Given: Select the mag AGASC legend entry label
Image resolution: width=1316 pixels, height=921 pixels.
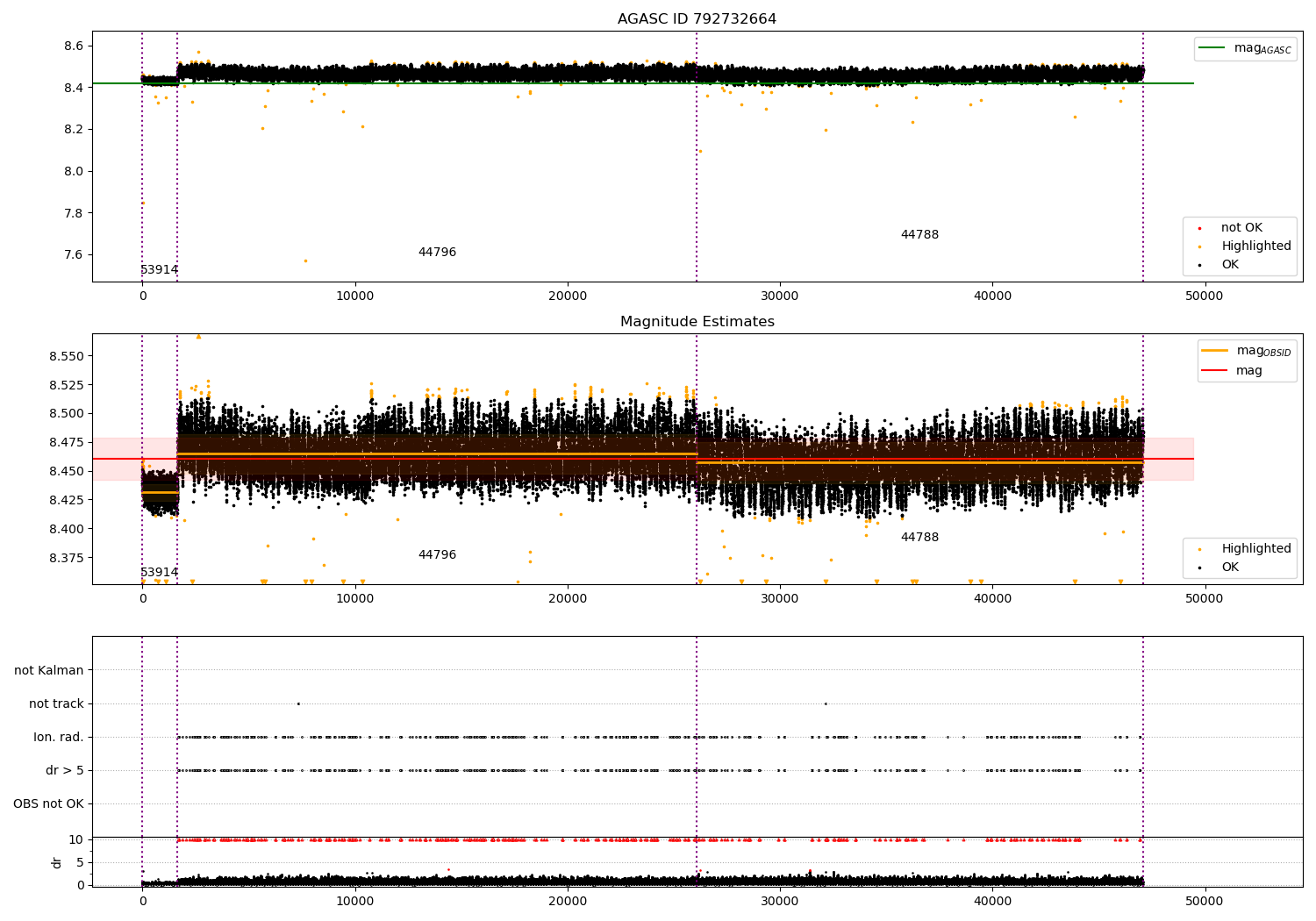Looking at the screenshot, I should tap(1262, 48).
